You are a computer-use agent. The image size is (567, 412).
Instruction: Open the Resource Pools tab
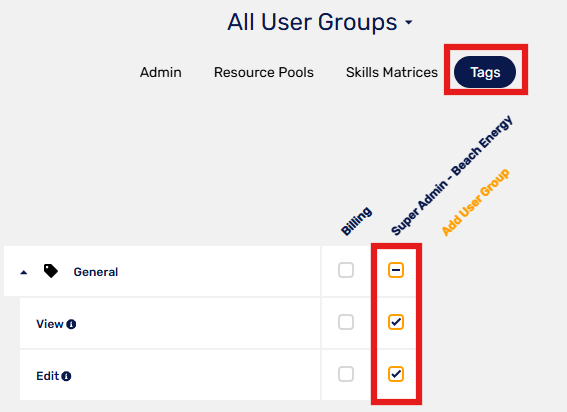(x=264, y=72)
